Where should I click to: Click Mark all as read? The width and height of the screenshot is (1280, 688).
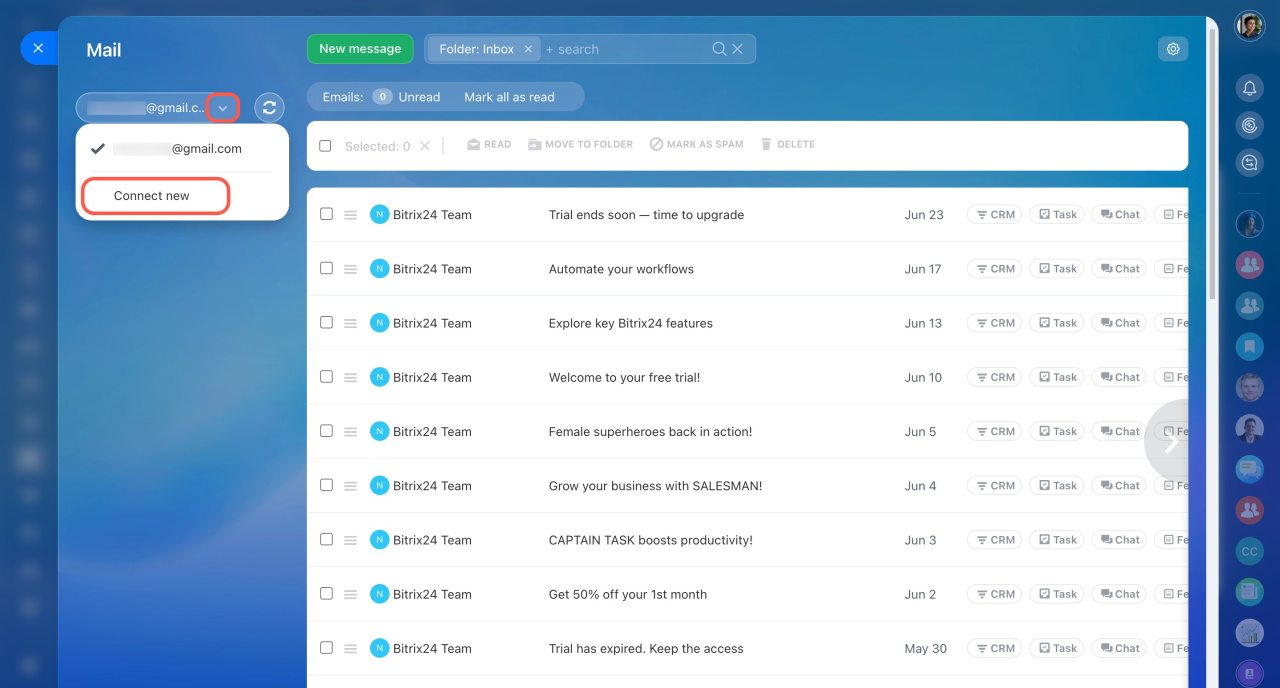pos(509,97)
